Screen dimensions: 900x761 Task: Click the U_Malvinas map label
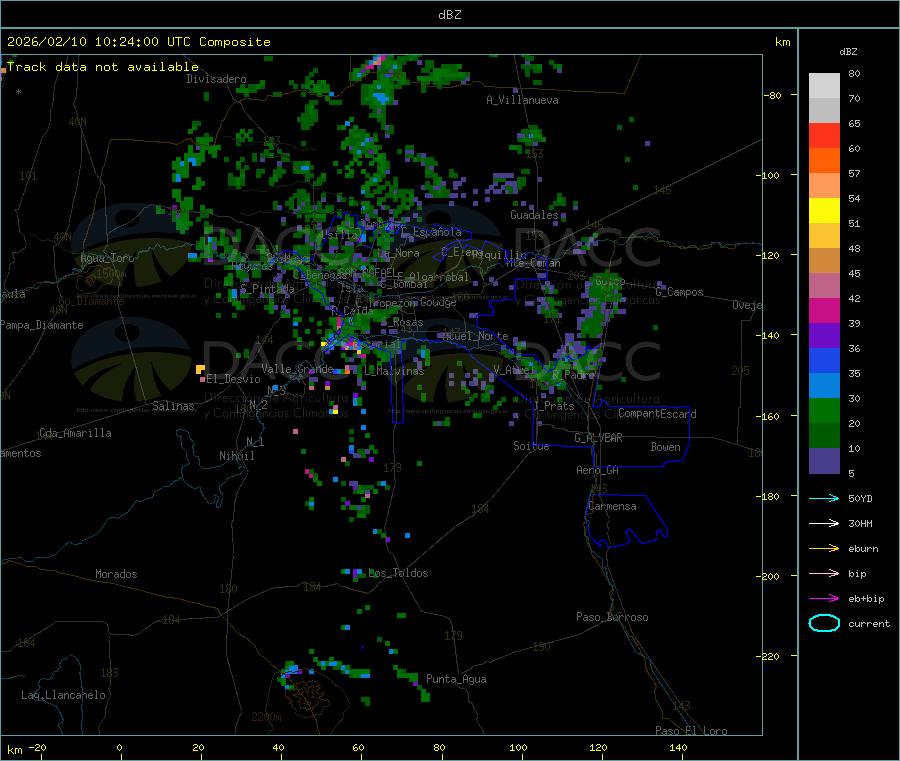point(394,371)
